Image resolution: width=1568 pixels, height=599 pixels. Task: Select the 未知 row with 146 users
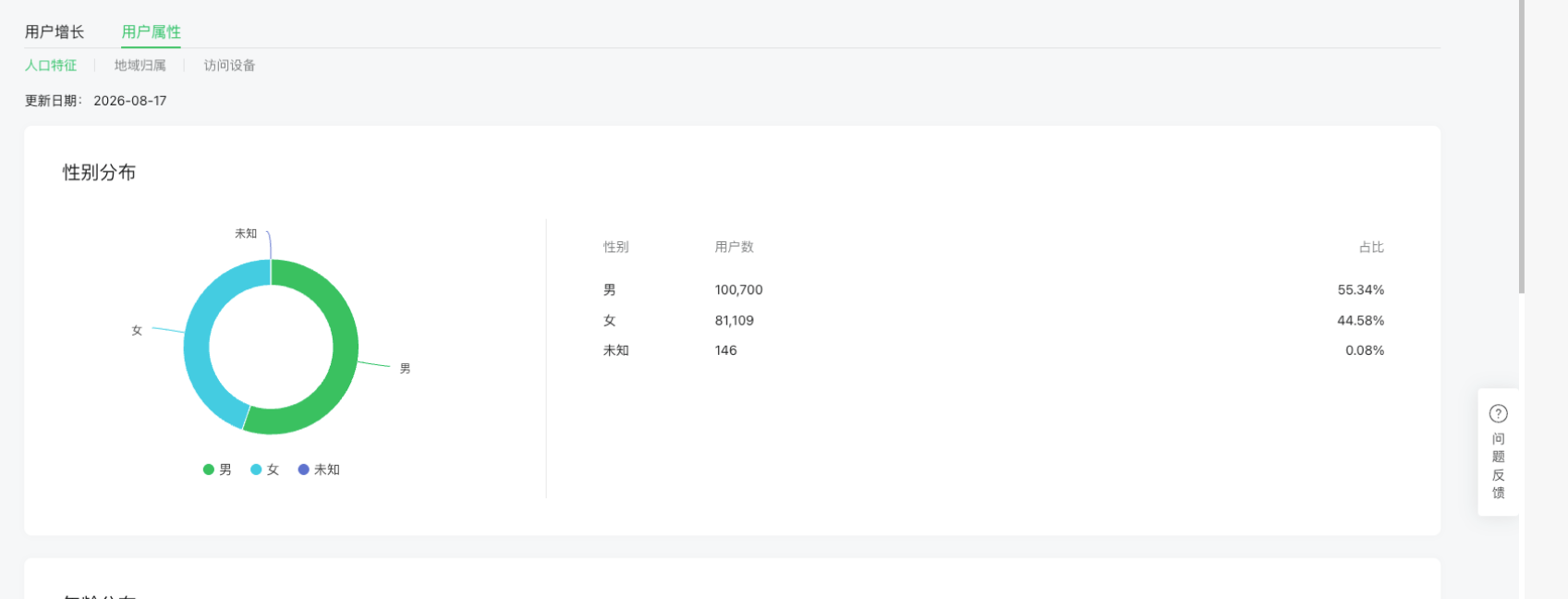pyautogui.click(x=993, y=350)
